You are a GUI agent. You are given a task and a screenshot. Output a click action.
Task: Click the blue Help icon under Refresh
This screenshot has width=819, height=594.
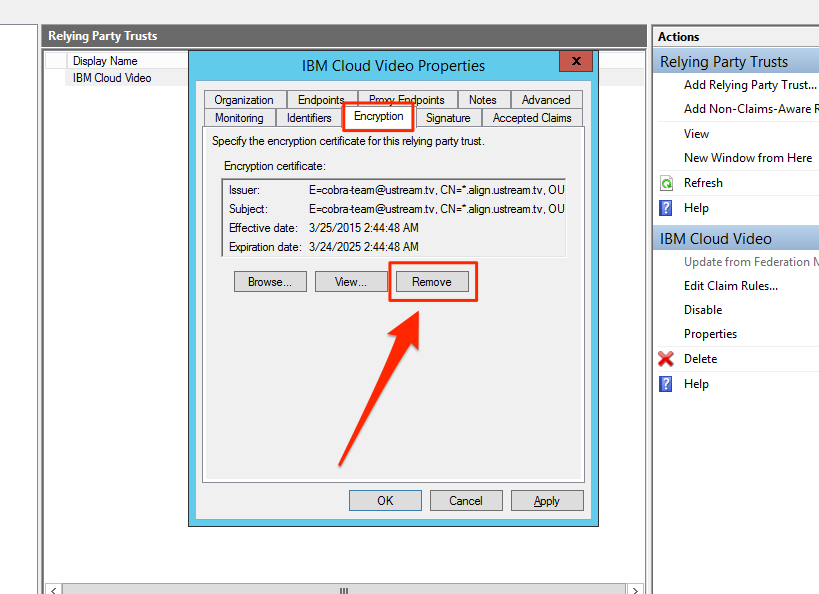[666, 208]
